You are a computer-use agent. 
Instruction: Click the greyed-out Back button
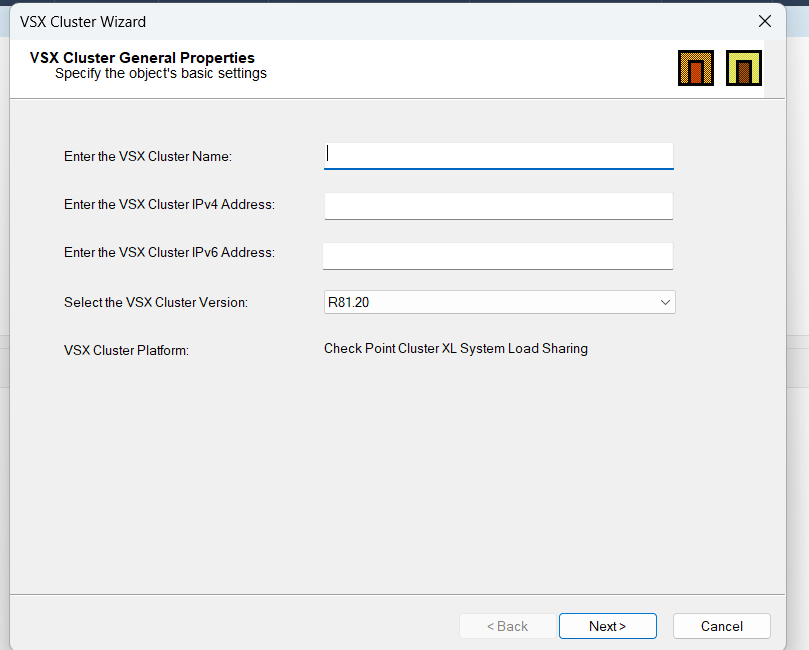(507, 626)
